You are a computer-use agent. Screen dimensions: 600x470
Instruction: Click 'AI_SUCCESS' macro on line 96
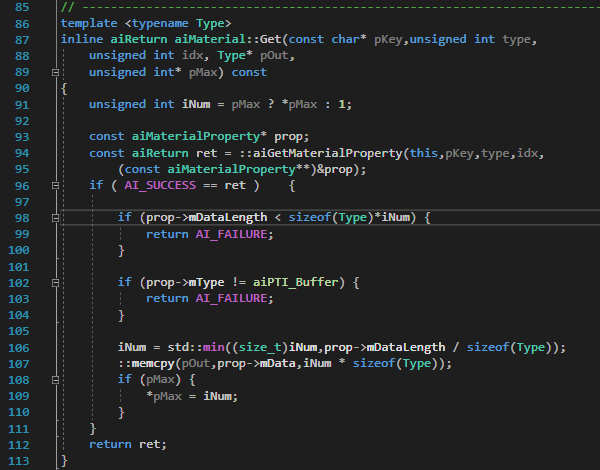[x=160, y=186]
